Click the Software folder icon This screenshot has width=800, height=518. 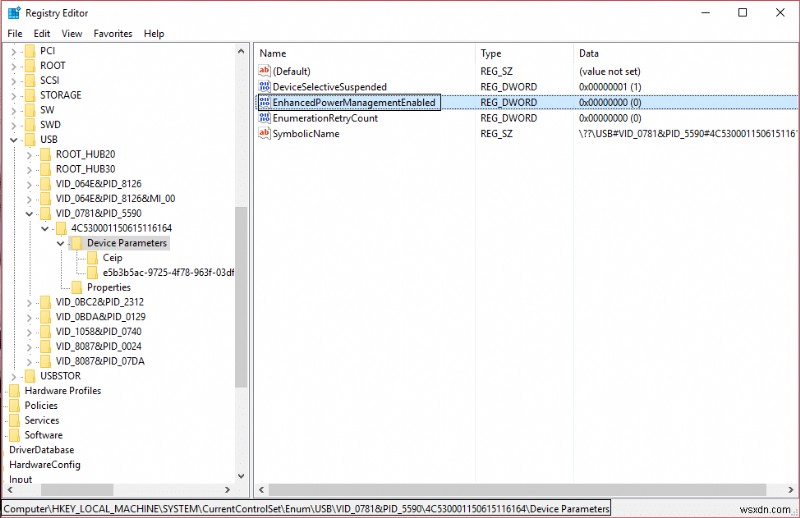[15, 435]
